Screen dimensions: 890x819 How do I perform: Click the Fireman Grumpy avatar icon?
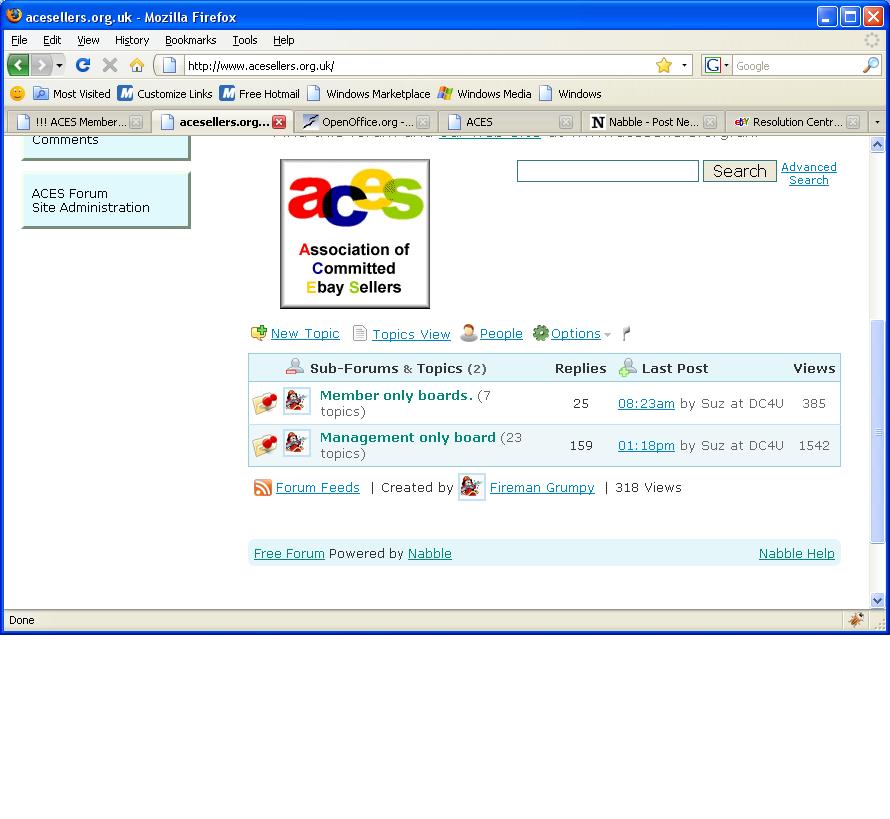pos(471,488)
